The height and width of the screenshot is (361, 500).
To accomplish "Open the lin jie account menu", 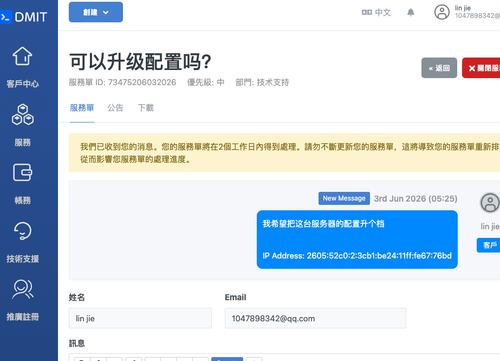I will [477, 12].
